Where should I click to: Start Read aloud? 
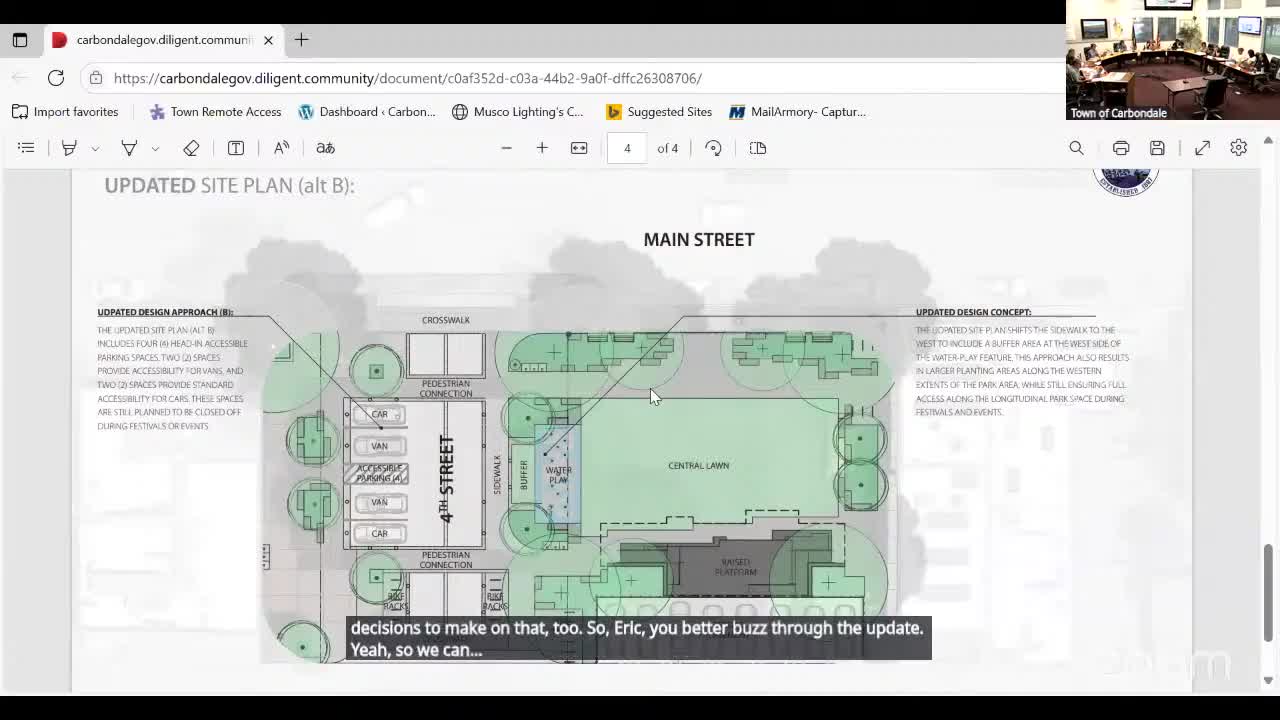281,148
